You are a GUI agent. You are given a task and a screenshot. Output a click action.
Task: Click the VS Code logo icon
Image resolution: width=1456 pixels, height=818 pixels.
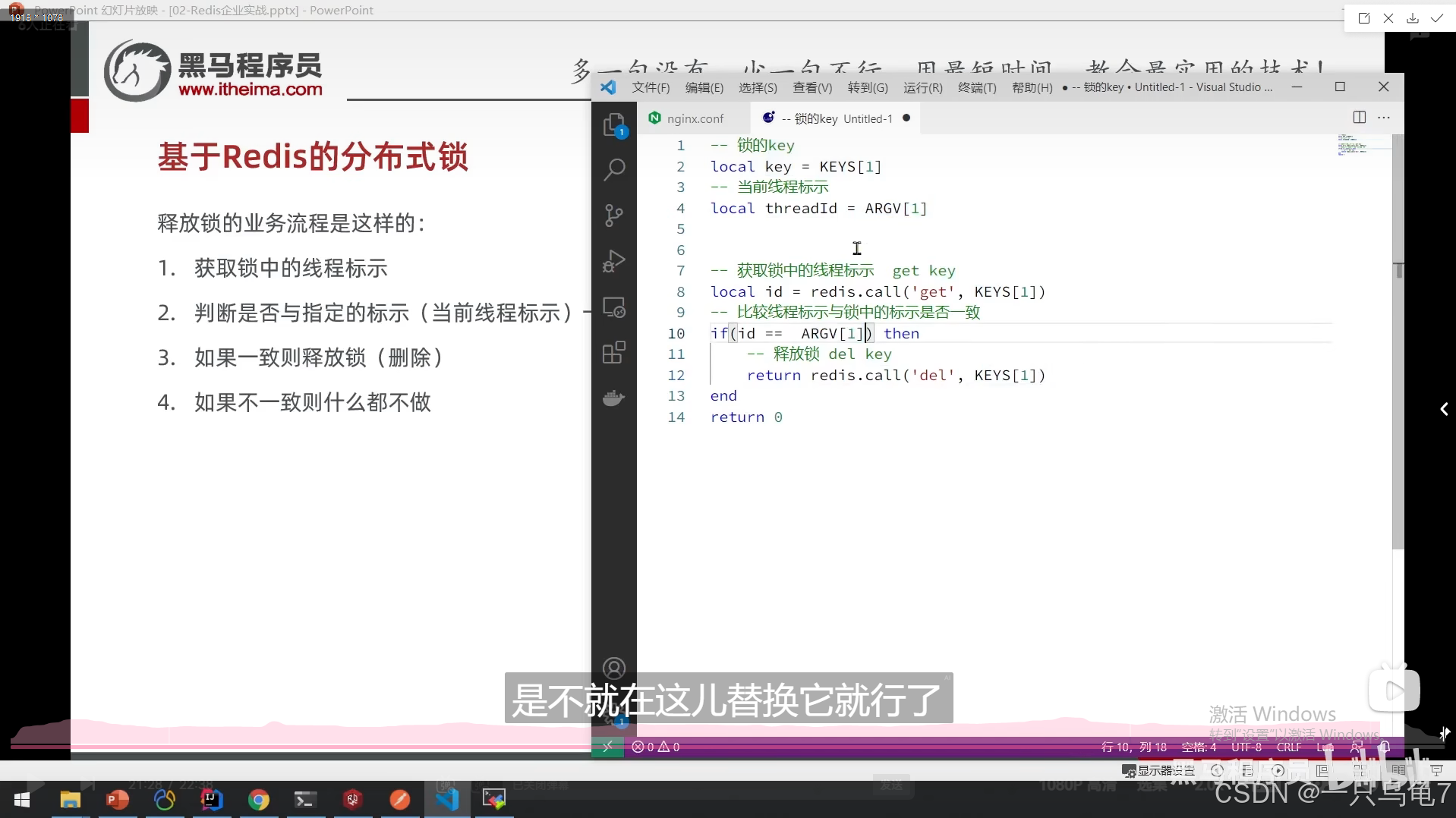coord(608,87)
